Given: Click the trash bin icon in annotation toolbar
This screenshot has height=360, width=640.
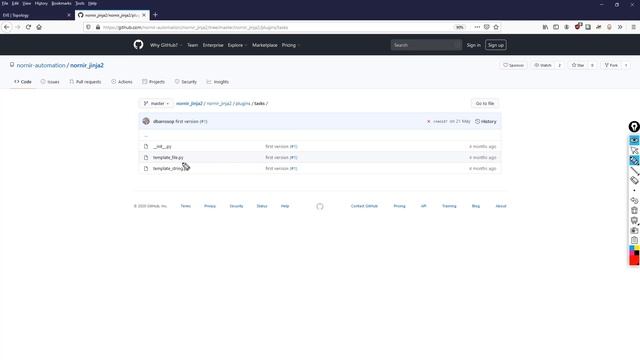Looking at the screenshot, I should [x=634, y=210].
